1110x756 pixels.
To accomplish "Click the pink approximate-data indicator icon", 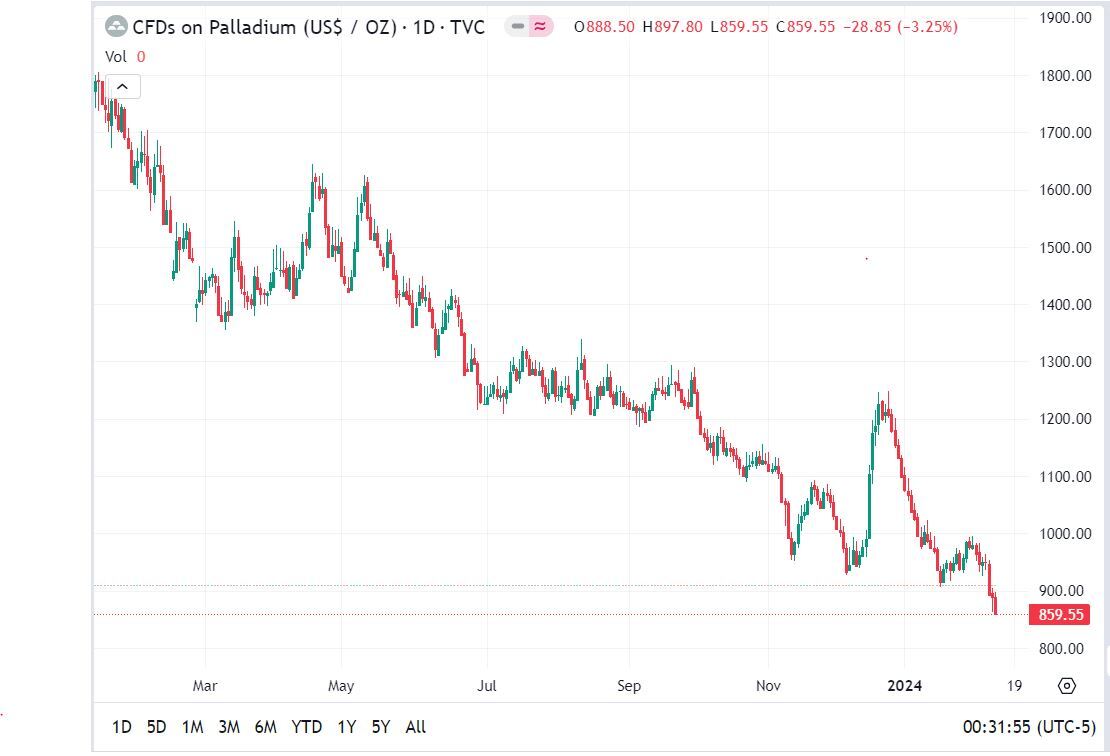I will (x=541, y=27).
